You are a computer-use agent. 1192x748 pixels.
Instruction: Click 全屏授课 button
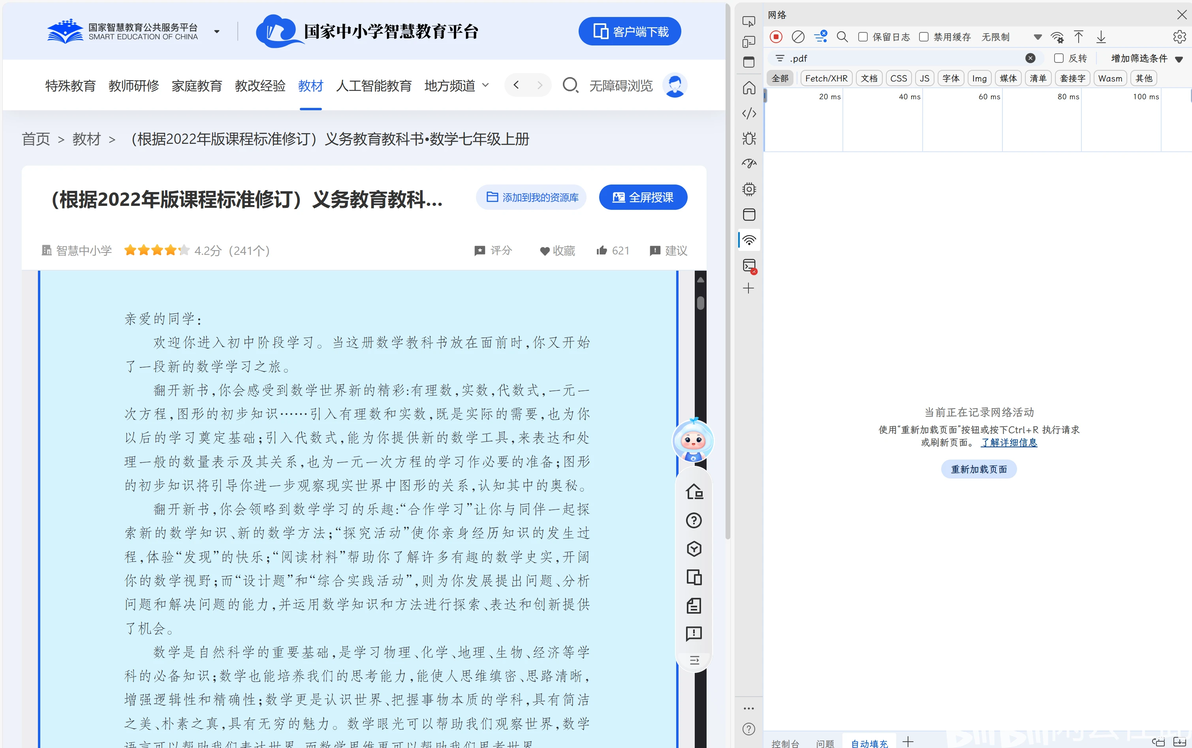pos(643,197)
